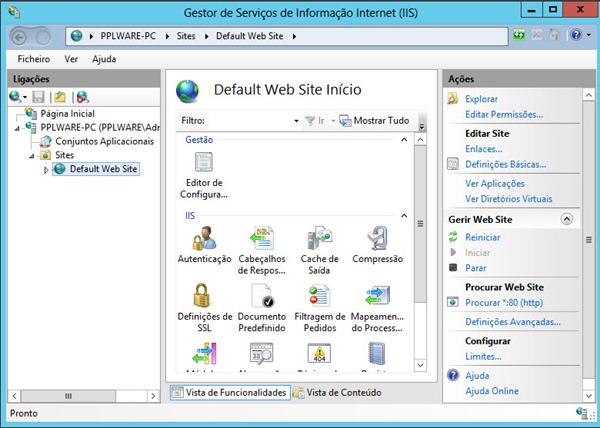This screenshot has width=600, height=428.
Task: Switch to Vista de Conteúdo tab
Action: click(337, 392)
